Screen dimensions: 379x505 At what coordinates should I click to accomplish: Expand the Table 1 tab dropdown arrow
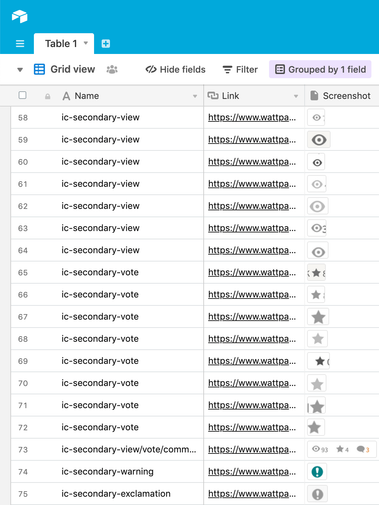tap(86, 43)
